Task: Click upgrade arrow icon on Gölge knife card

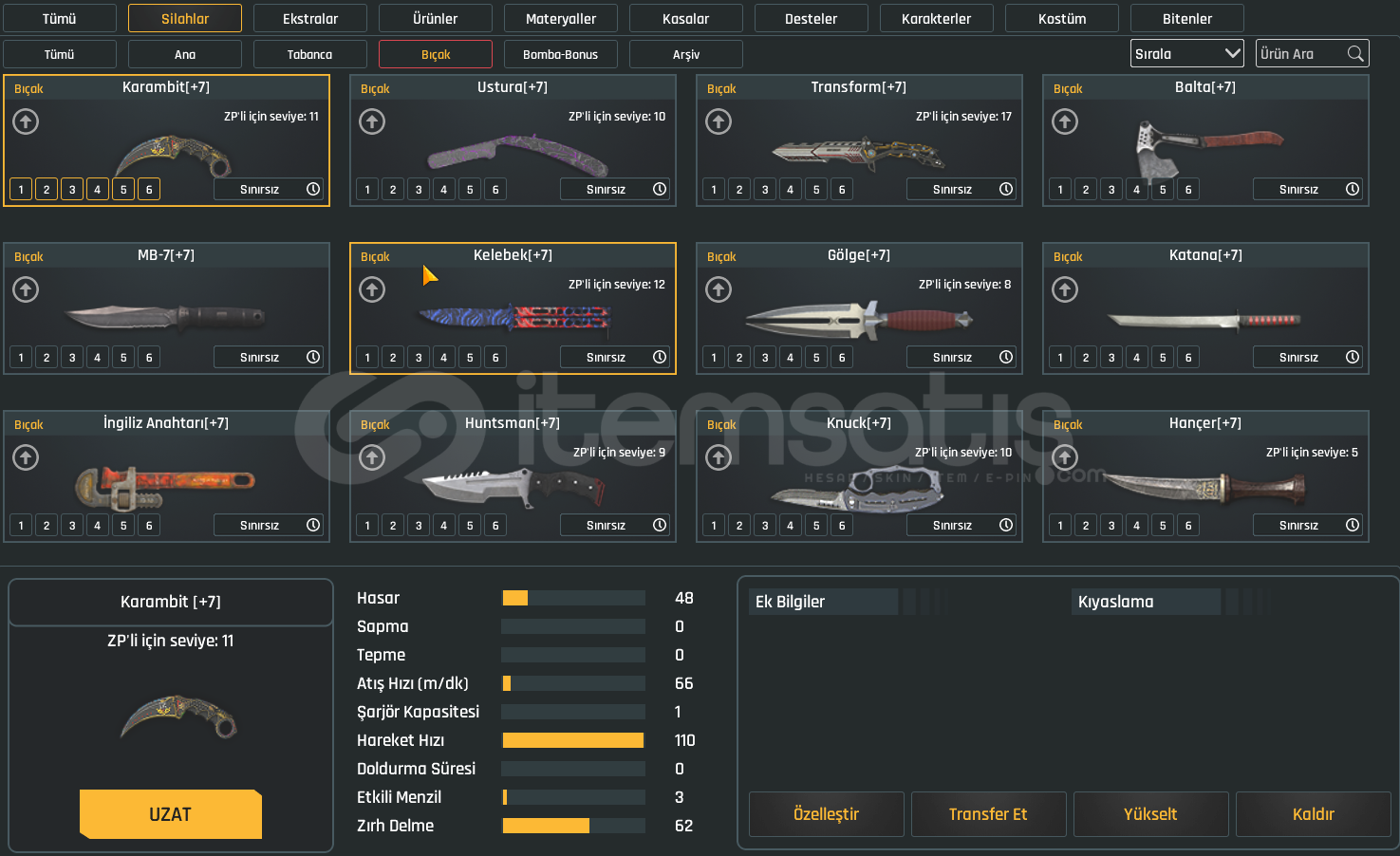Action: tap(719, 289)
